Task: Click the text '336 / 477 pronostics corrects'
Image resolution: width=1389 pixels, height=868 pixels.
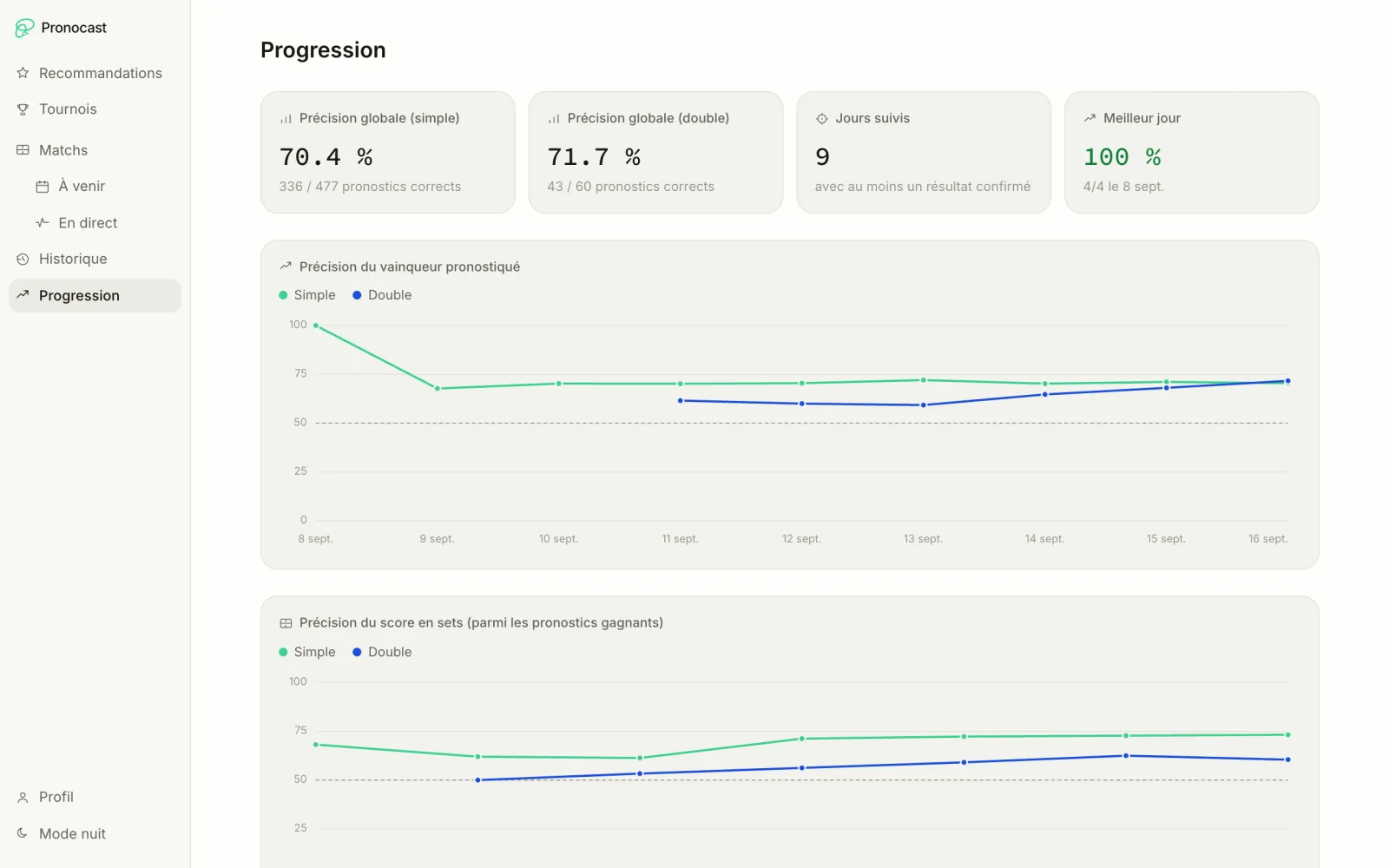Action: (370, 187)
